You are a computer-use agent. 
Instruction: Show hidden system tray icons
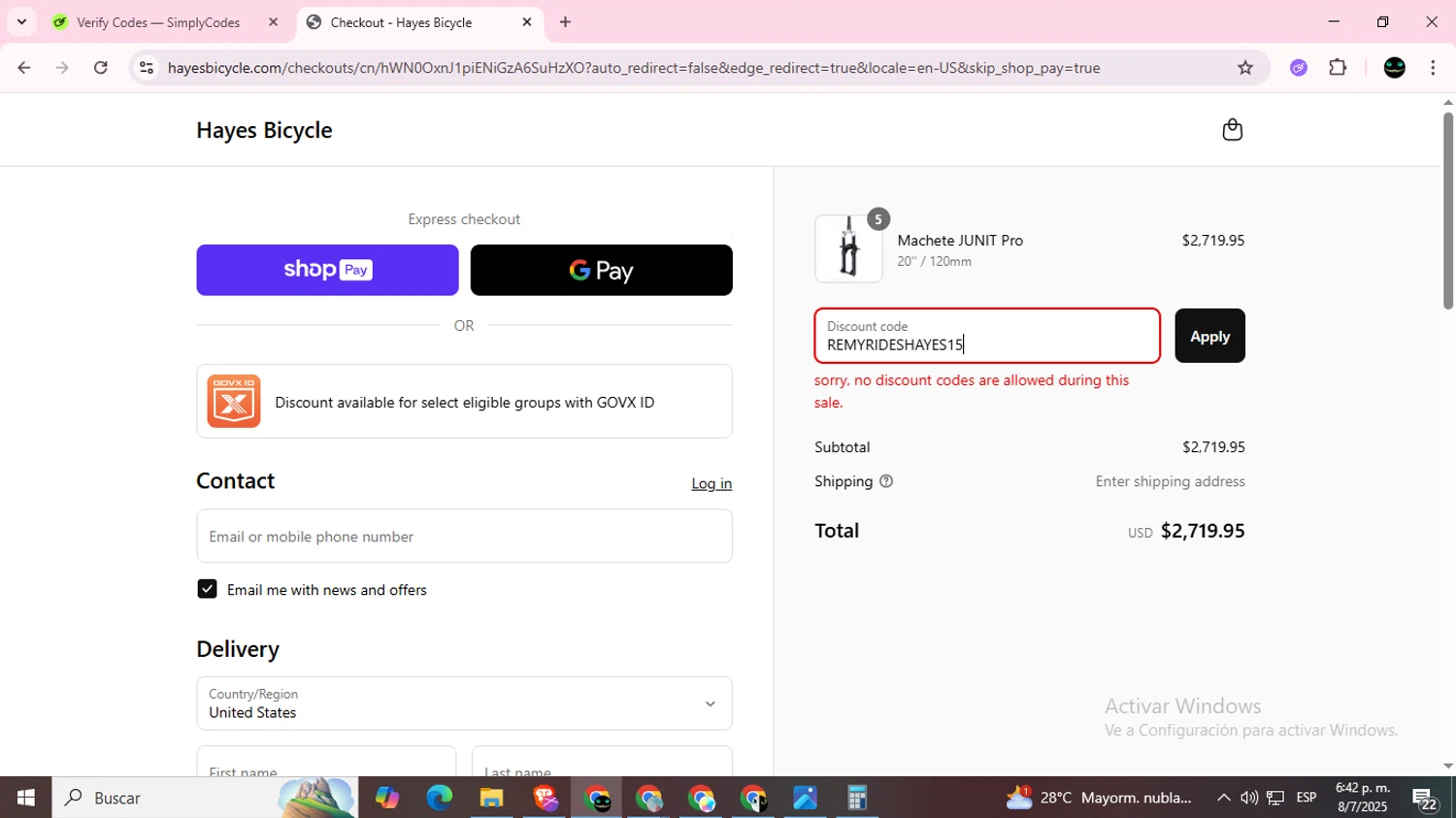(x=1223, y=798)
